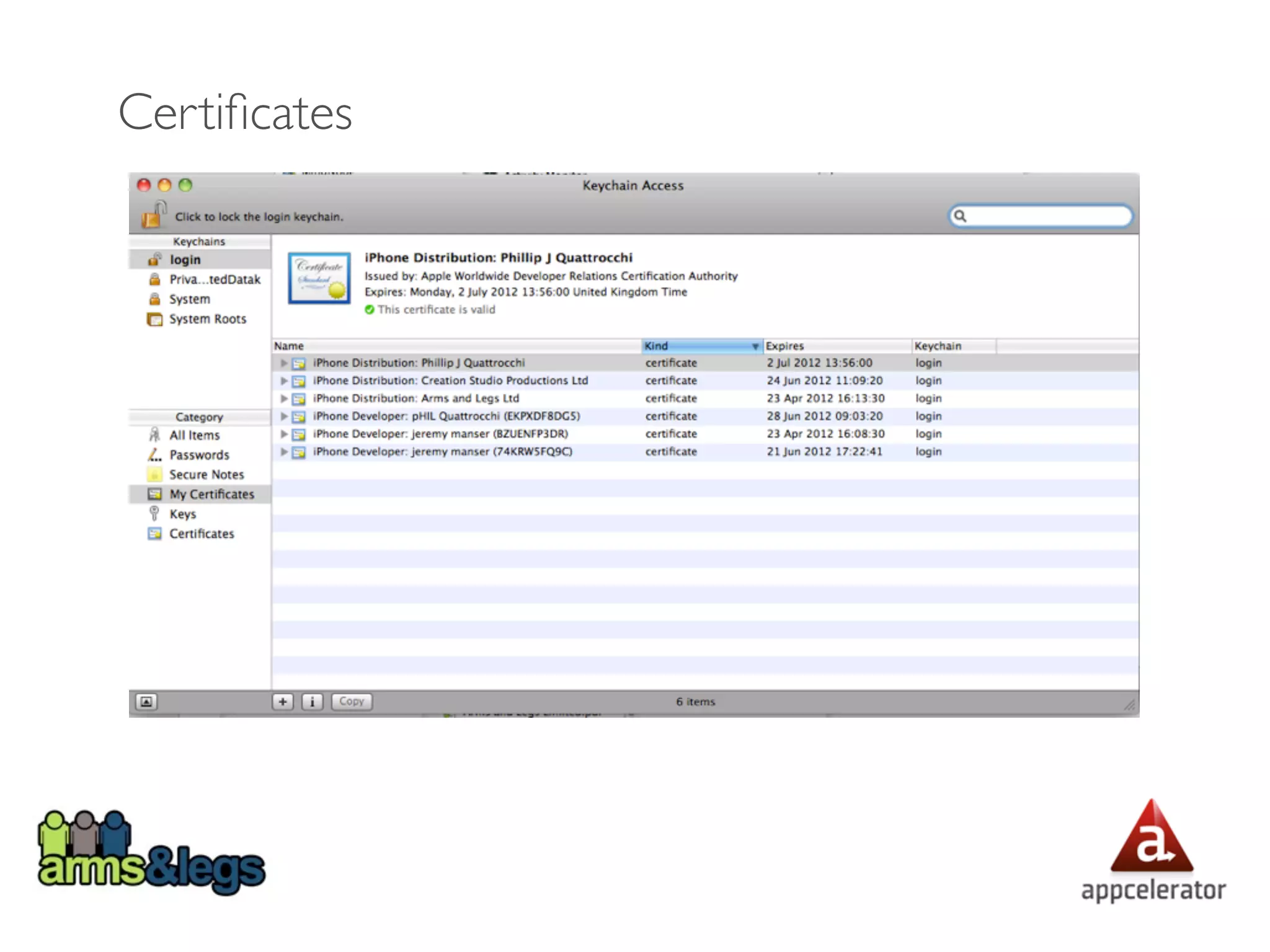This screenshot has width=1270, height=952.
Task: Click the large certificate thumbnail image
Action: click(x=319, y=278)
